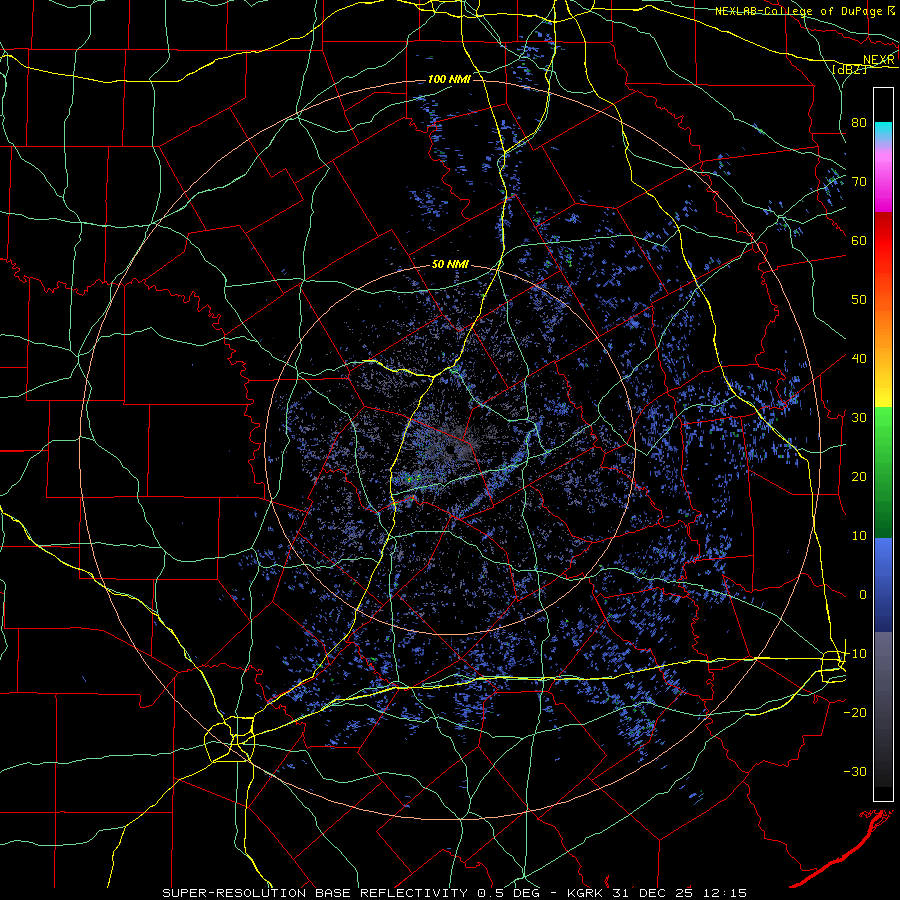Select the 40 value on the dBZ scale
The width and height of the screenshot is (900, 900).
tap(859, 359)
